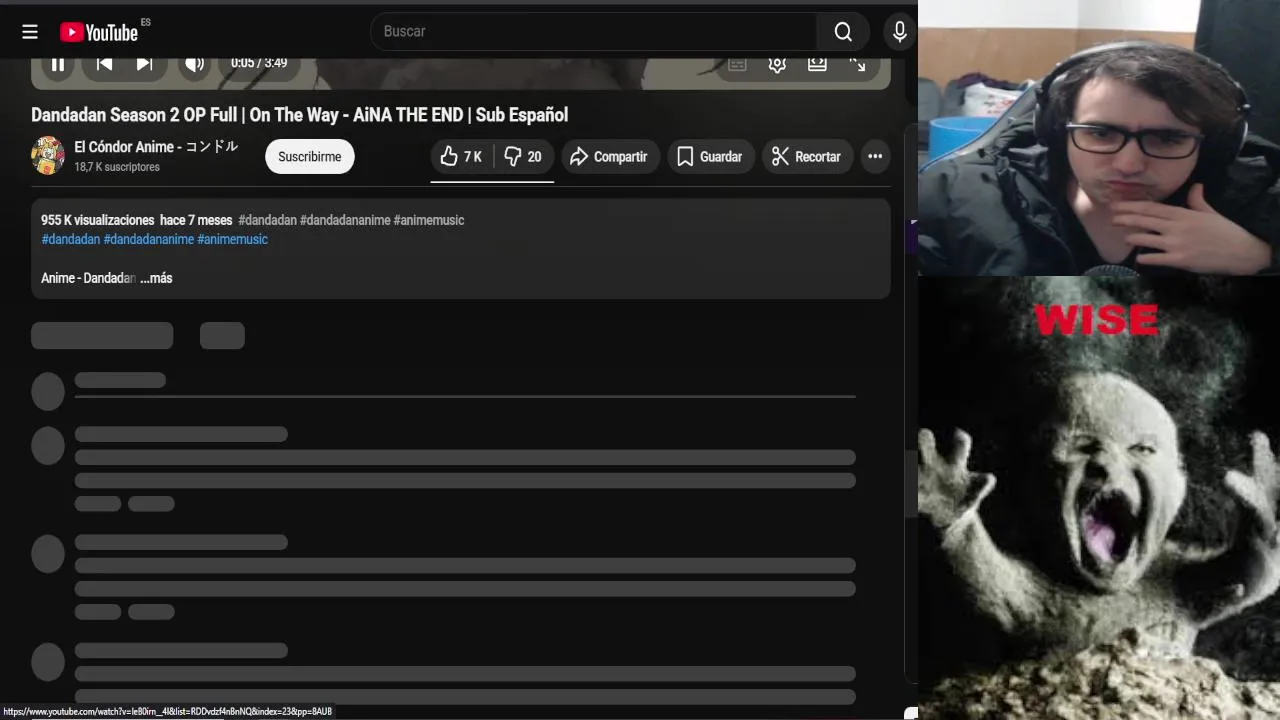This screenshot has width=1280, height=720.
Task: Save the video with Guardar
Action: [710, 157]
